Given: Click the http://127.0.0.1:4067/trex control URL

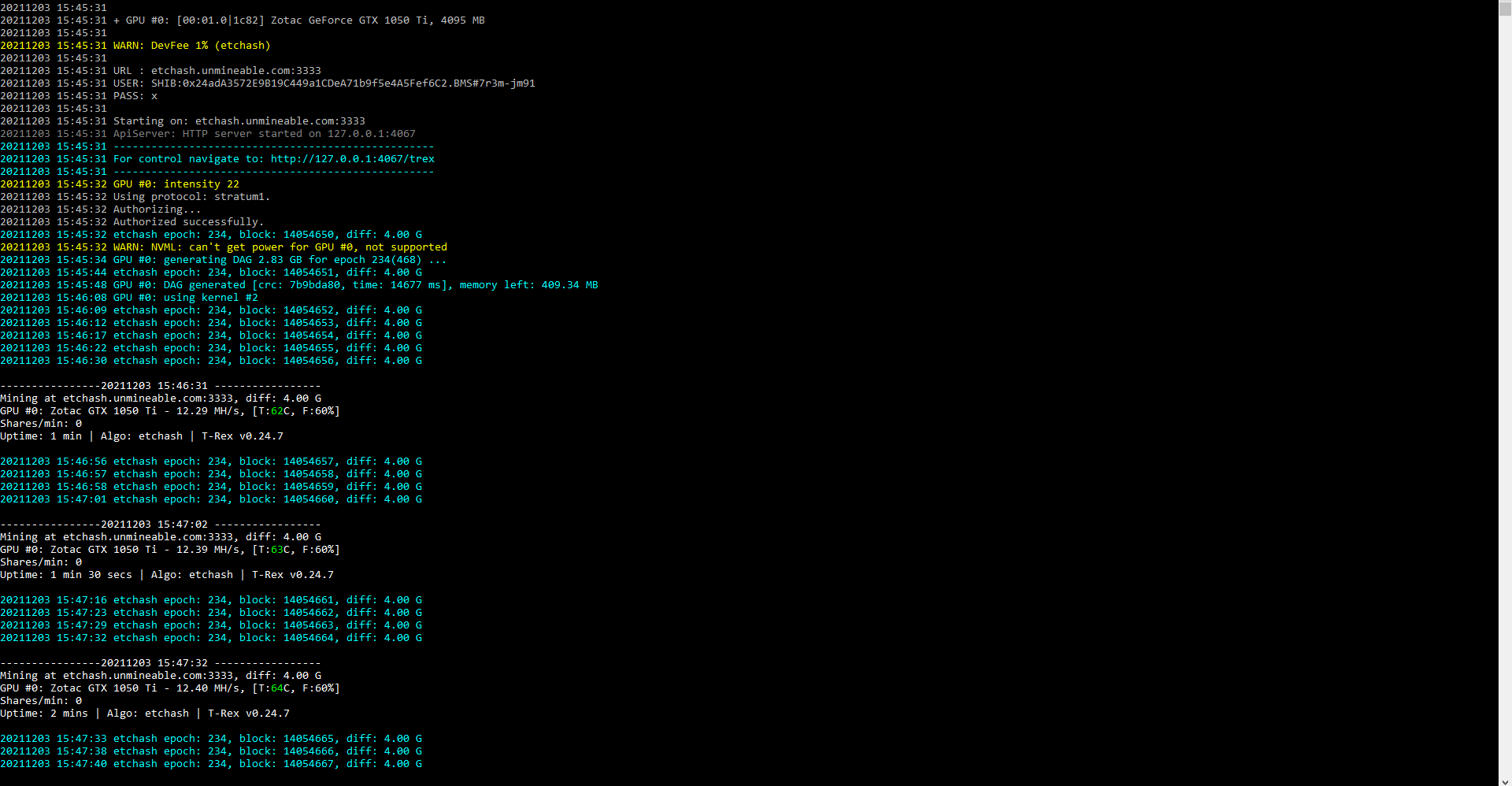Looking at the screenshot, I should (353, 159).
